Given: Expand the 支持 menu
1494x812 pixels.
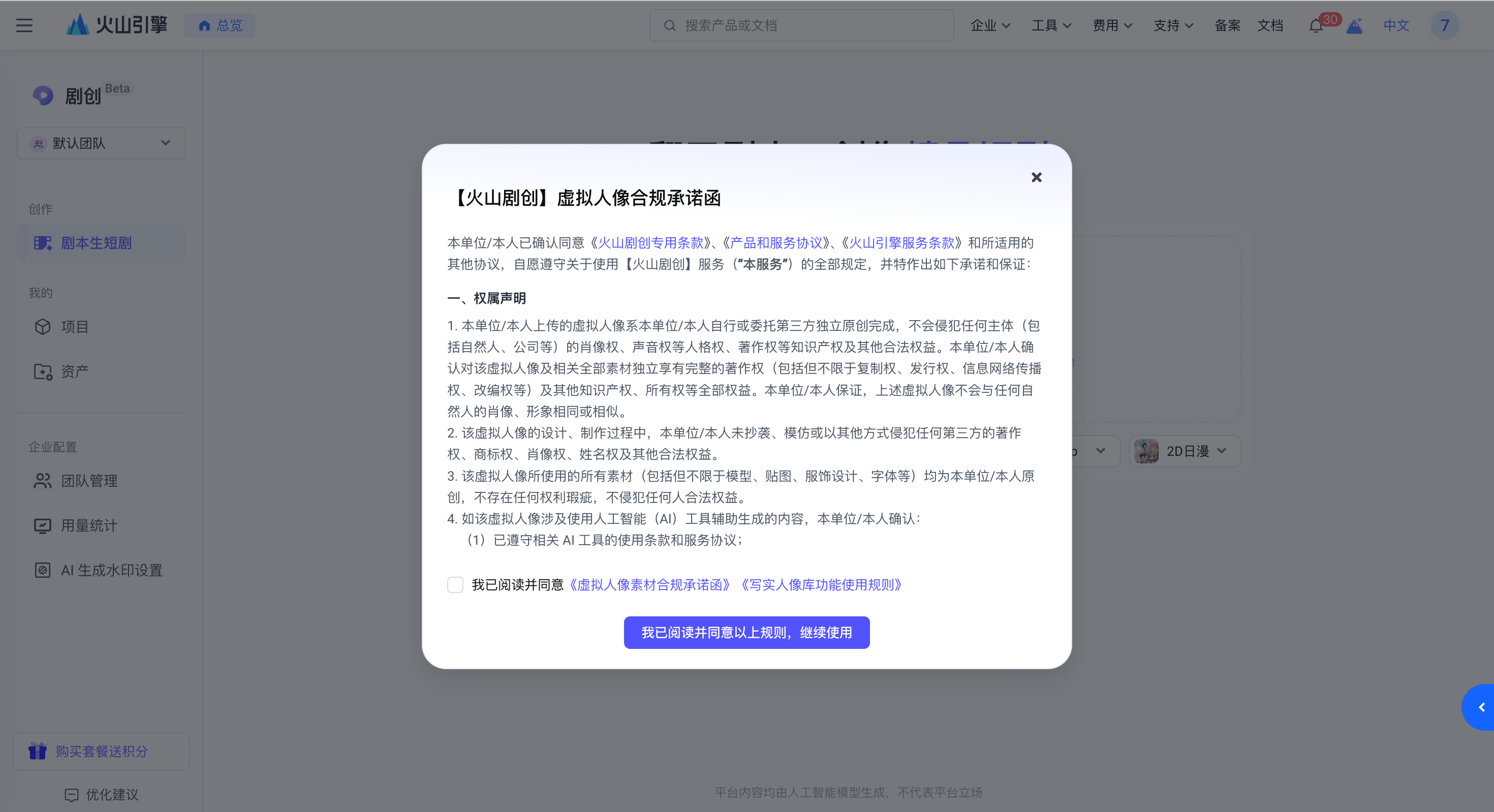Looking at the screenshot, I should (x=1173, y=25).
